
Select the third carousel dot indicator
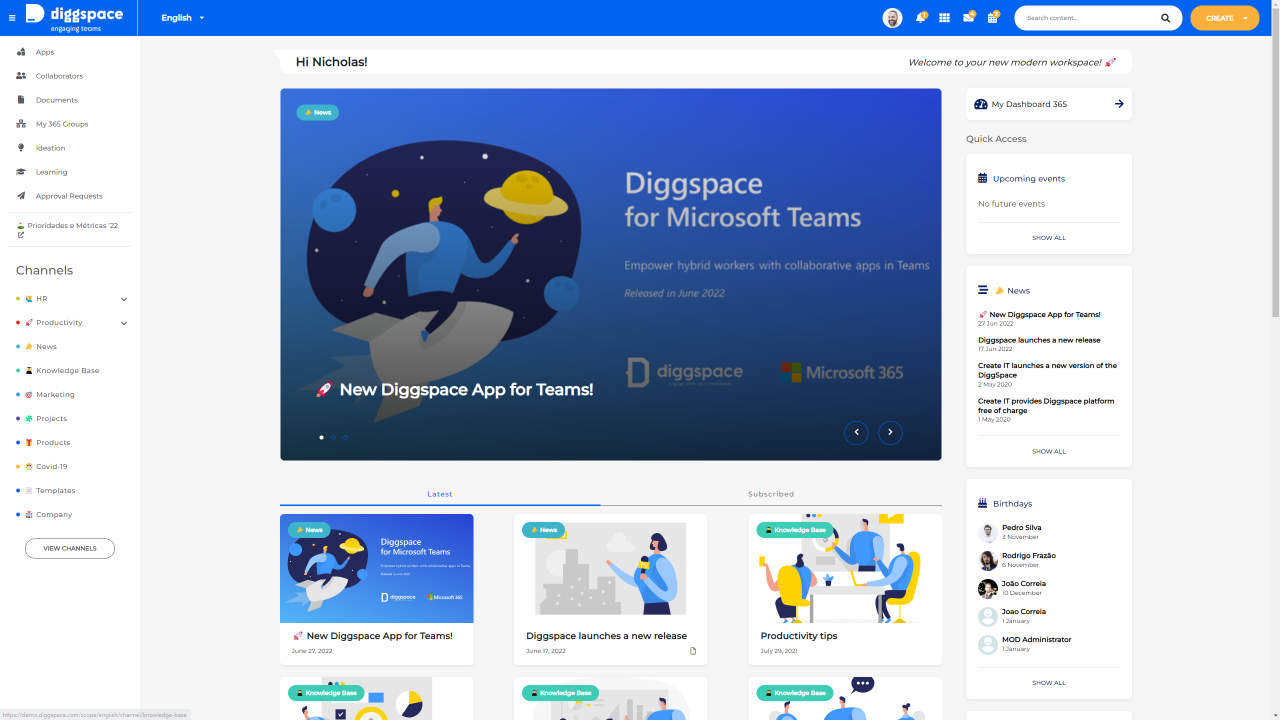(345, 437)
